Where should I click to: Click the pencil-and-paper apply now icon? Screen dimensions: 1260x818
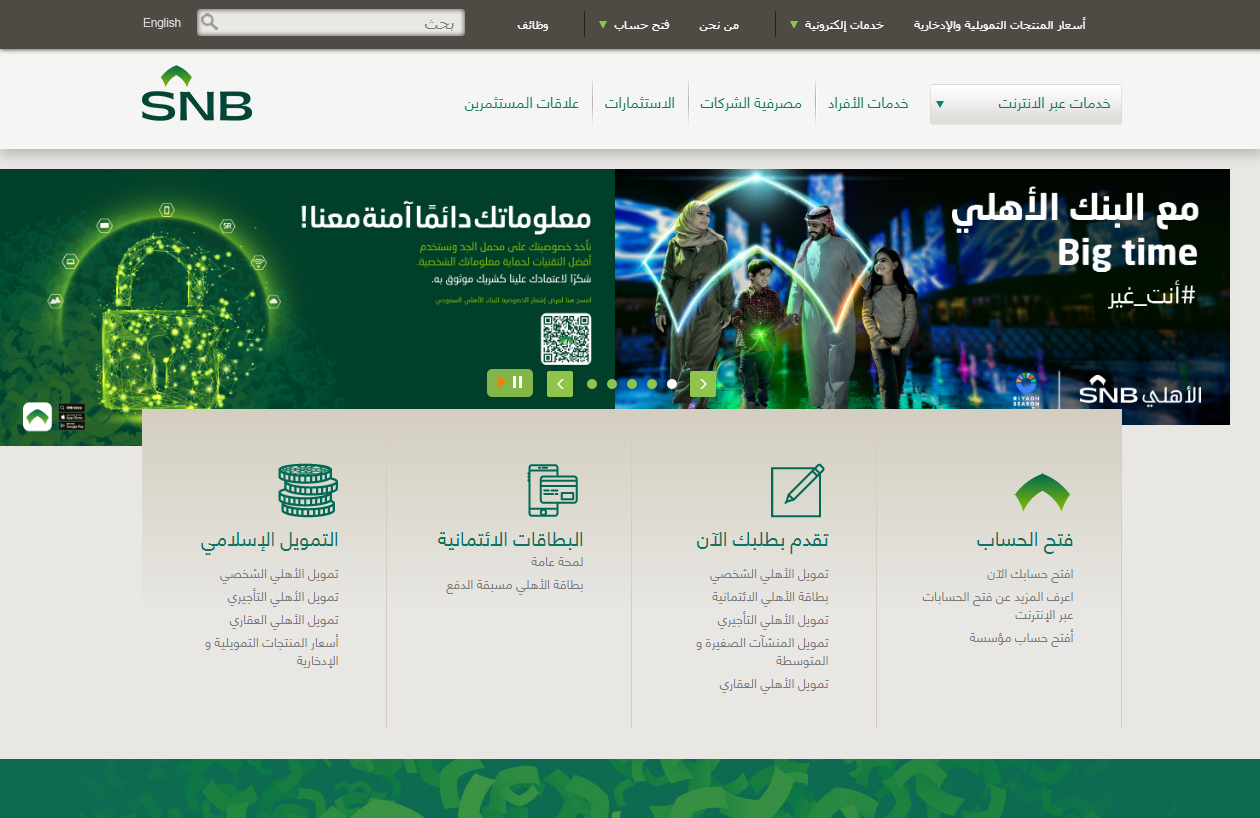click(797, 490)
